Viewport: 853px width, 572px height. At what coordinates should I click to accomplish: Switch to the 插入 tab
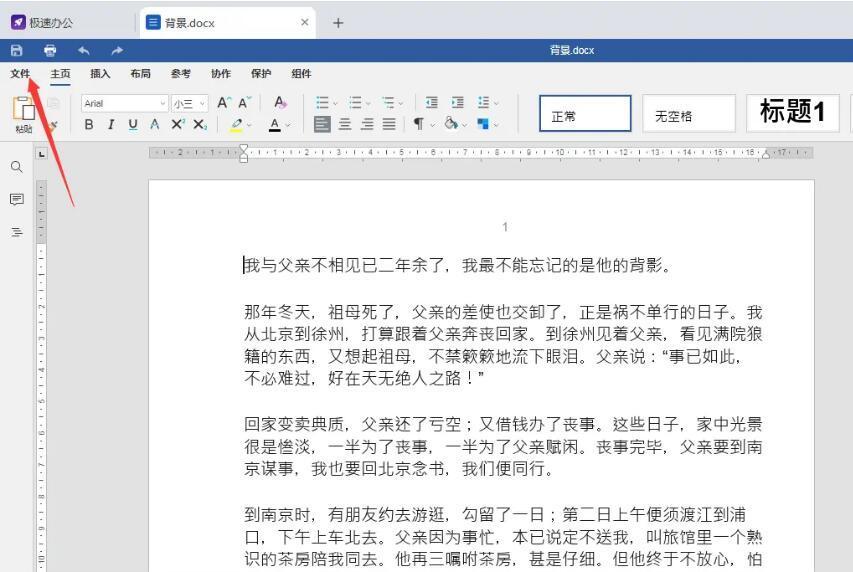pyautogui.click(x=100, y=73)
